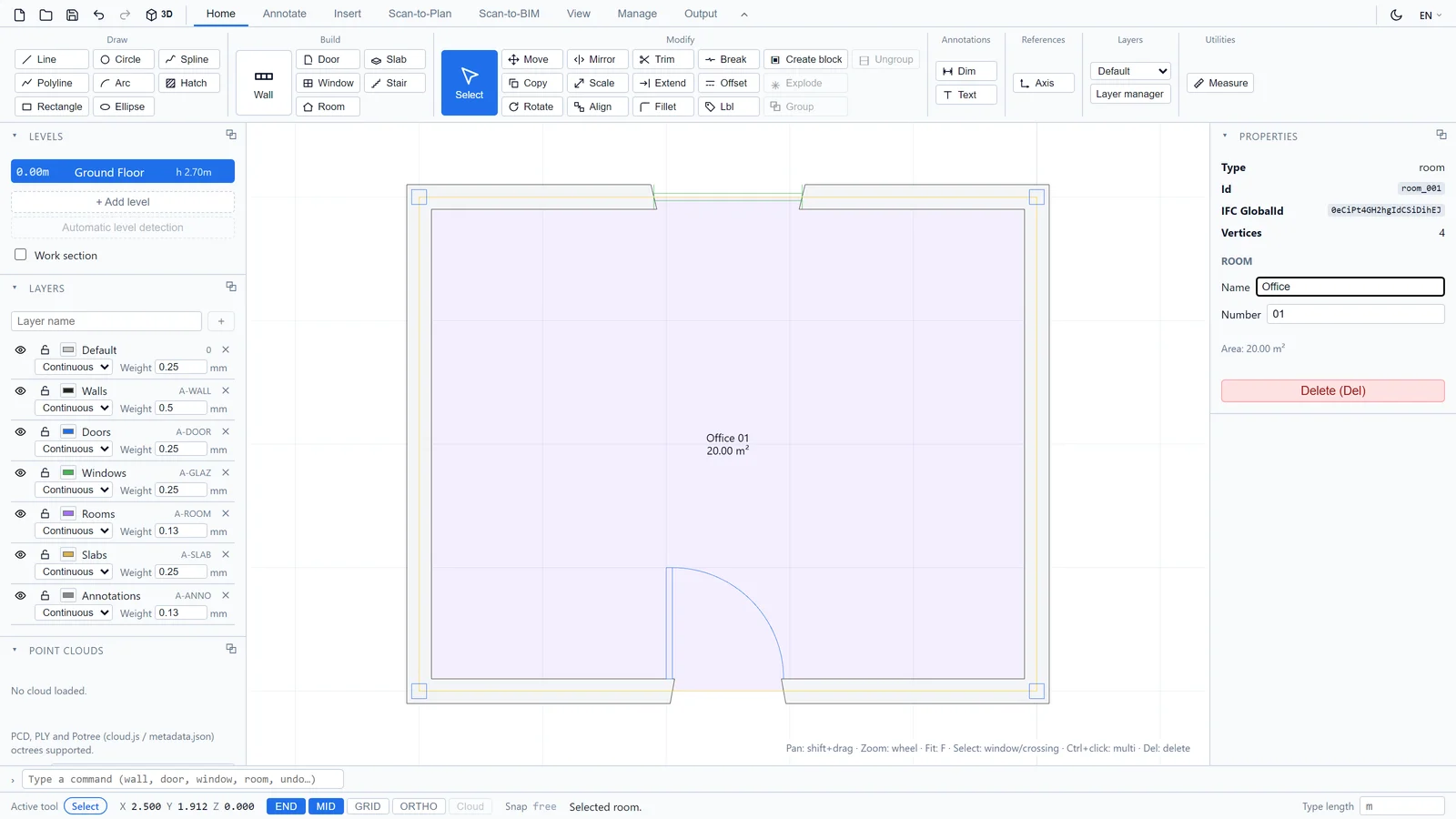Lock the Rooms layer
The width and height of the screenshot is (1456, 819).
[45, 513]
